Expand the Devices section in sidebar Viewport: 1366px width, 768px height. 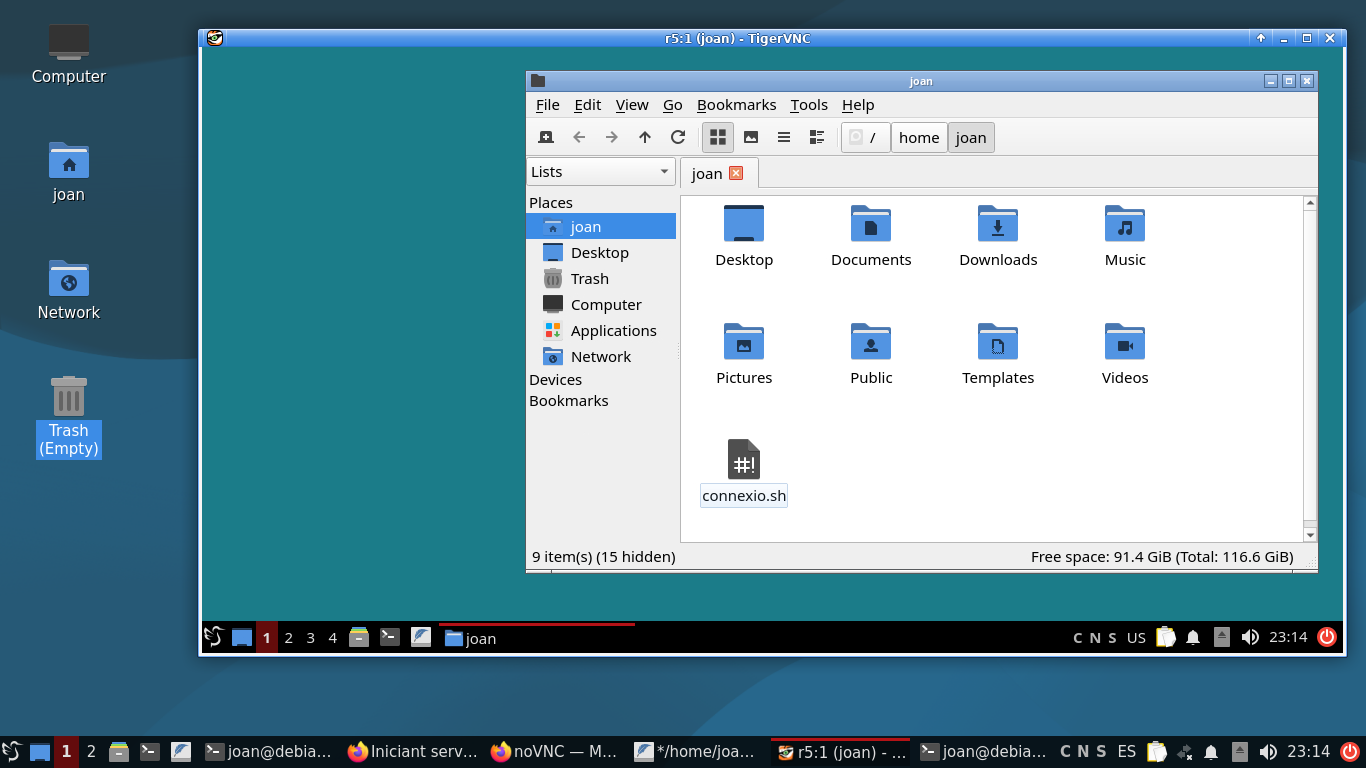(x=556, y=380)
